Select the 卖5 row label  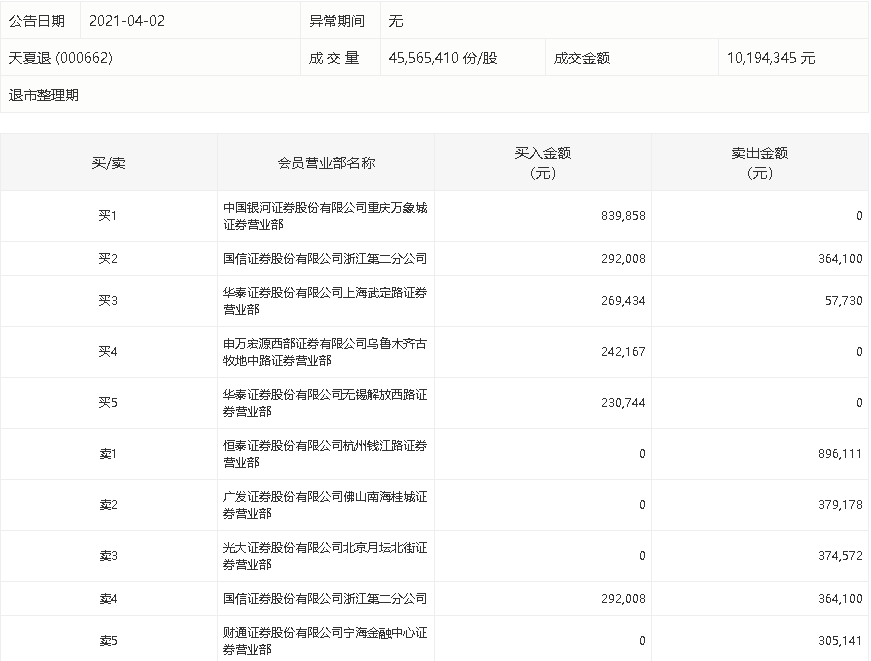coord(108,641)
